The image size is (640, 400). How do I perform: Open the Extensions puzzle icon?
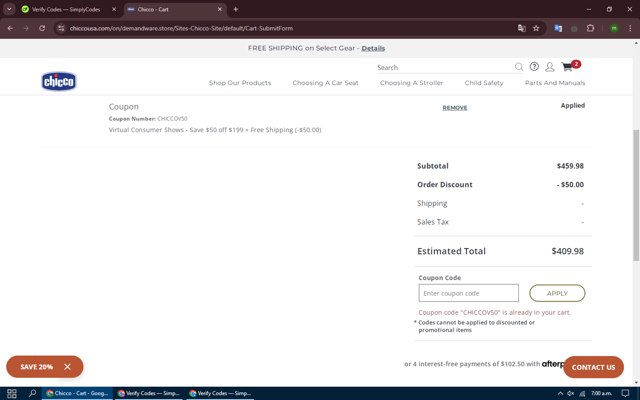590,28
